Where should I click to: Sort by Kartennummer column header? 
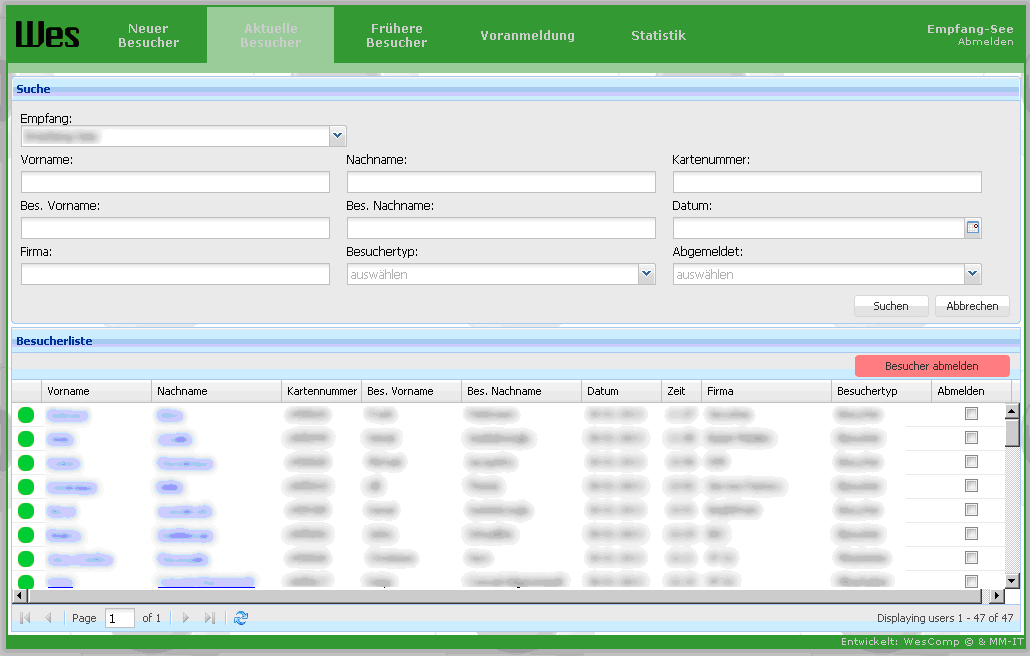(x=322, y=391)
